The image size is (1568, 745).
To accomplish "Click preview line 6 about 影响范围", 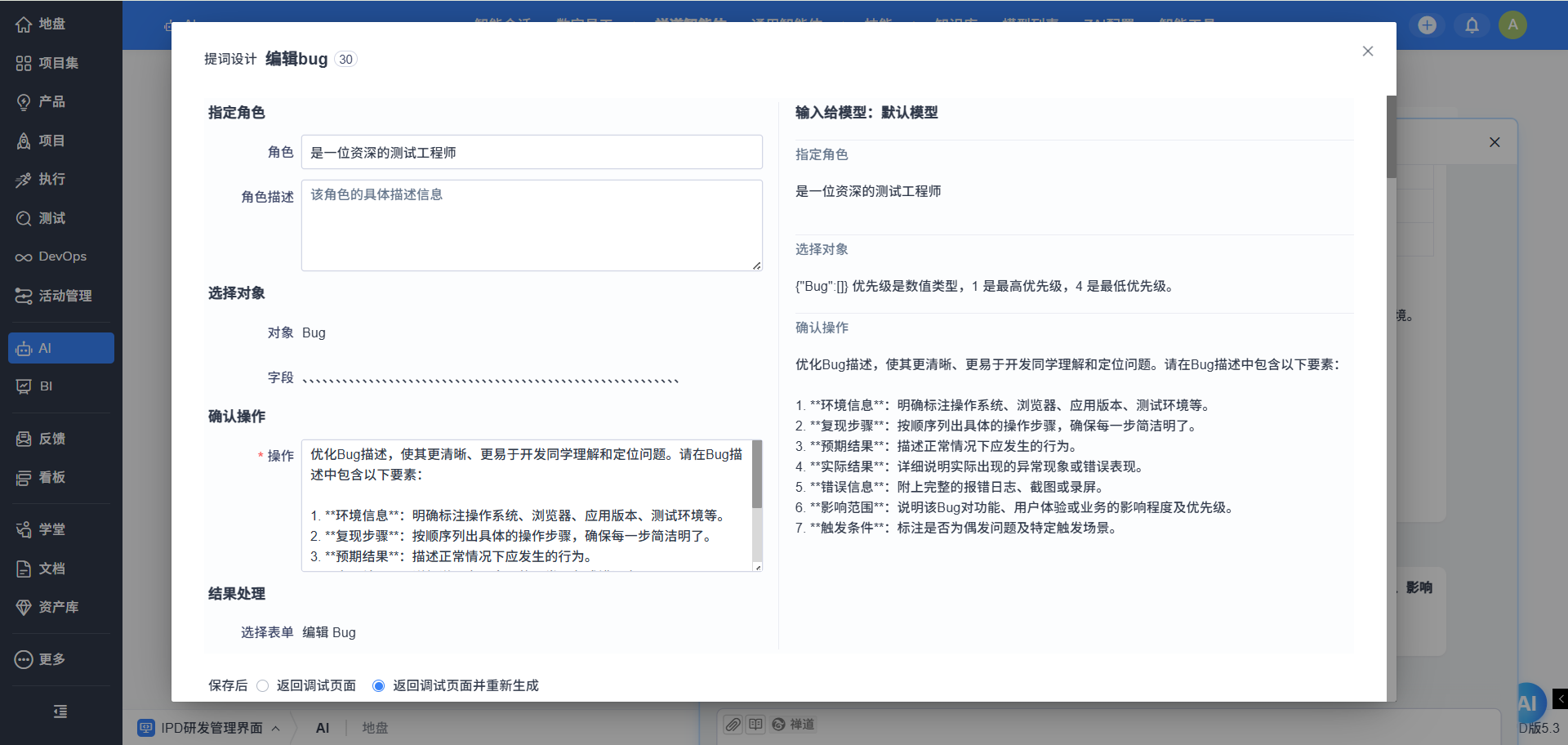I will click(x=1017, y=507).
